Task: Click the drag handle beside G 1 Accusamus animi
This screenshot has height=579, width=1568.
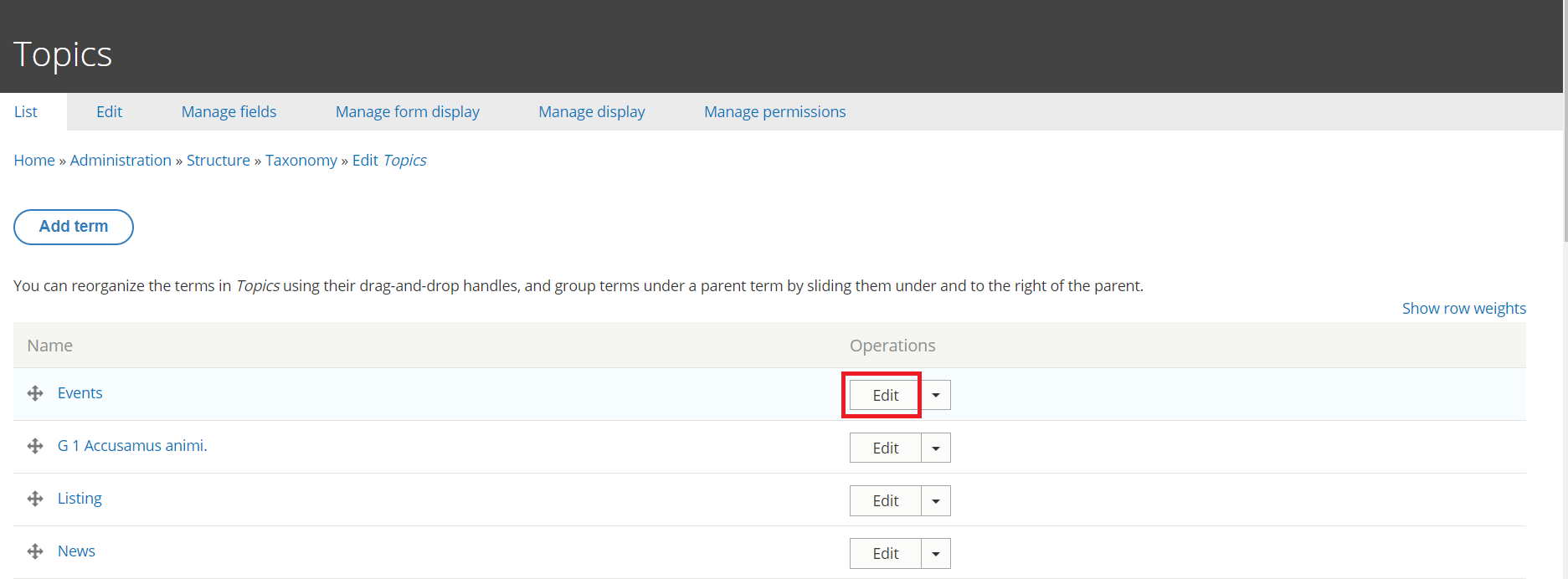Action: click(x=35, y=446)
